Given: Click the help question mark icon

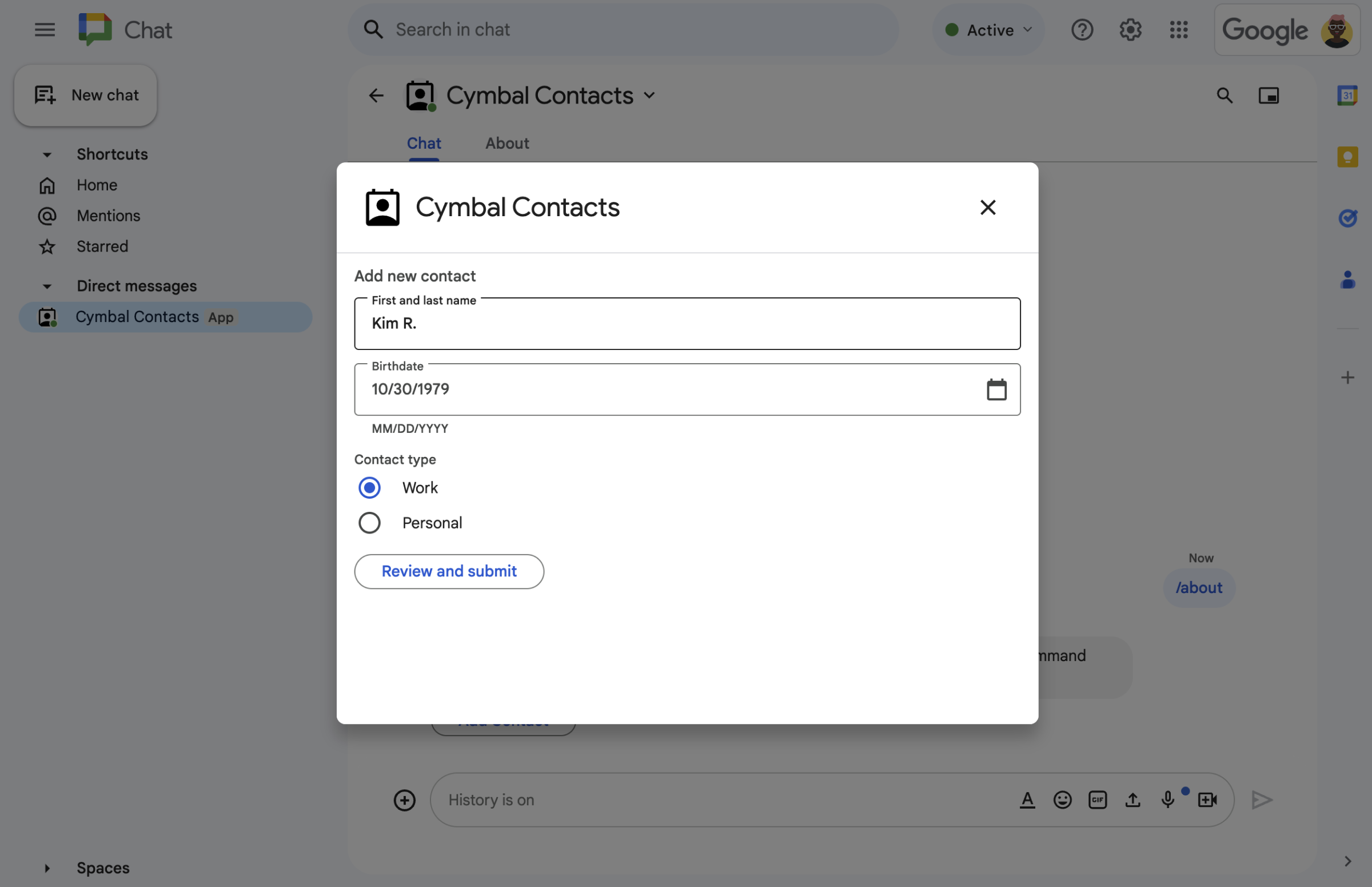Looking at the screenshot, I should click(1082, 30).
